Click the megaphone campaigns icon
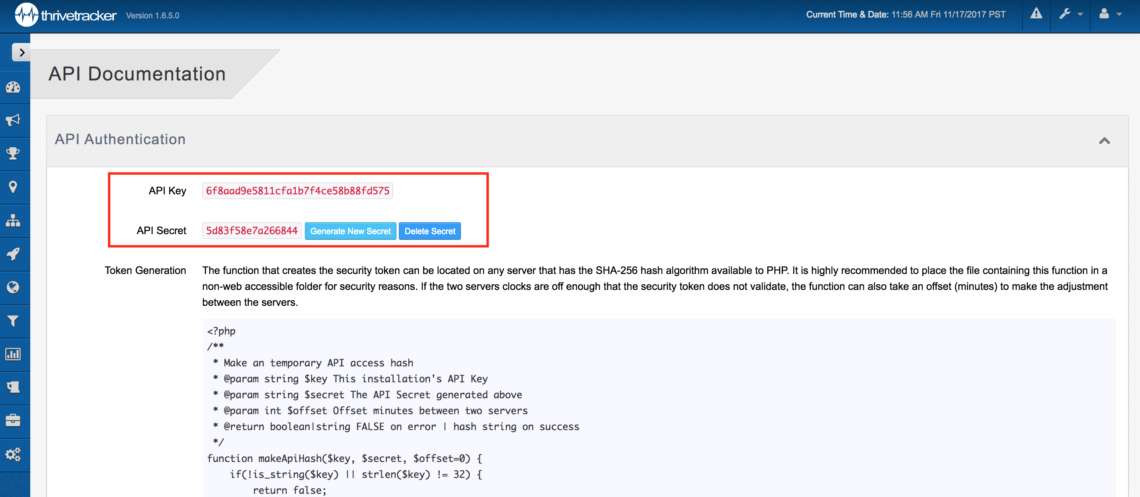The image size is (1140, 497). [13, 120]
